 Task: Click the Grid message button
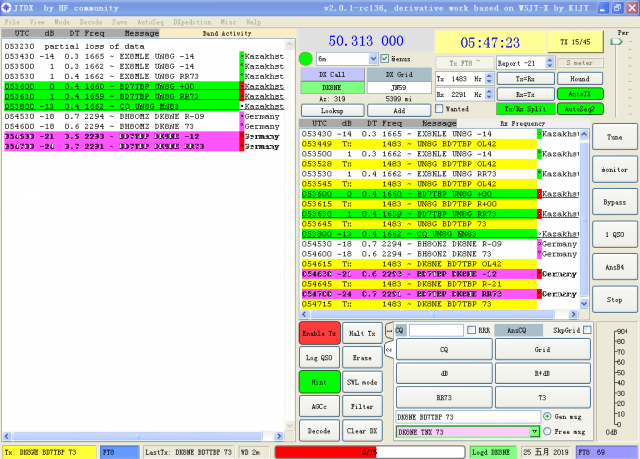point(542,350)
